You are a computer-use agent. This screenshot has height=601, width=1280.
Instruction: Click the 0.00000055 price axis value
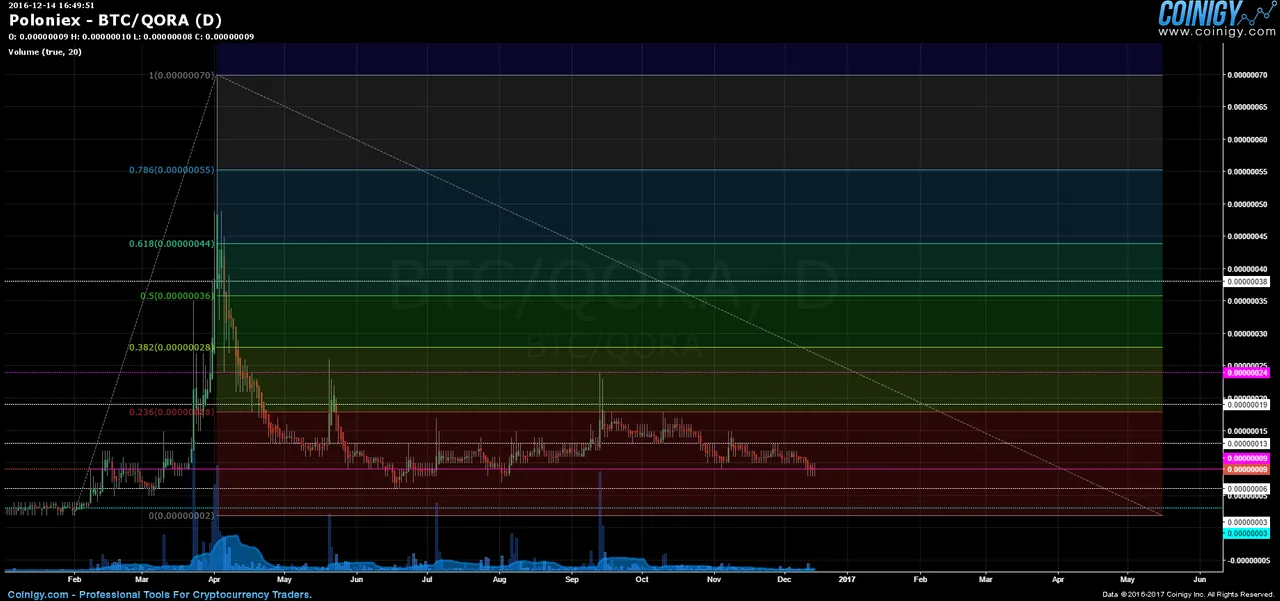pyautogui.click(x=1249, y=172)
